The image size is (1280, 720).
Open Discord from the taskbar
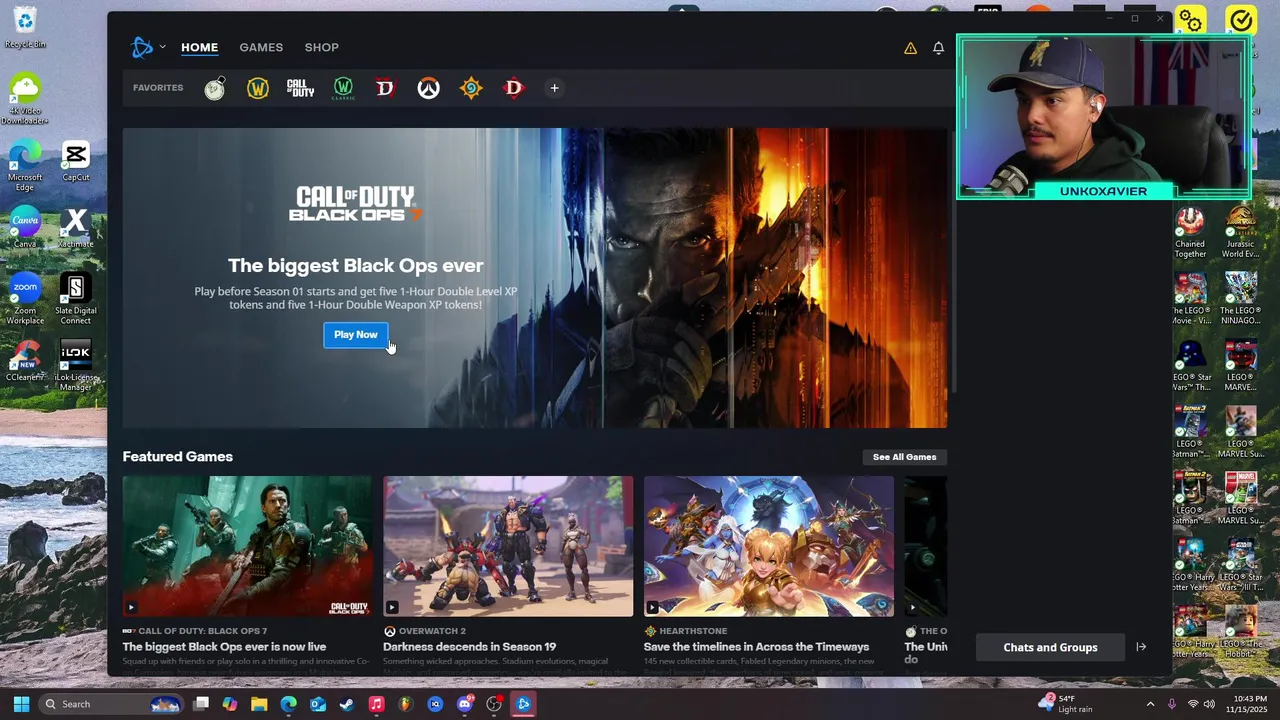point(464,704)
